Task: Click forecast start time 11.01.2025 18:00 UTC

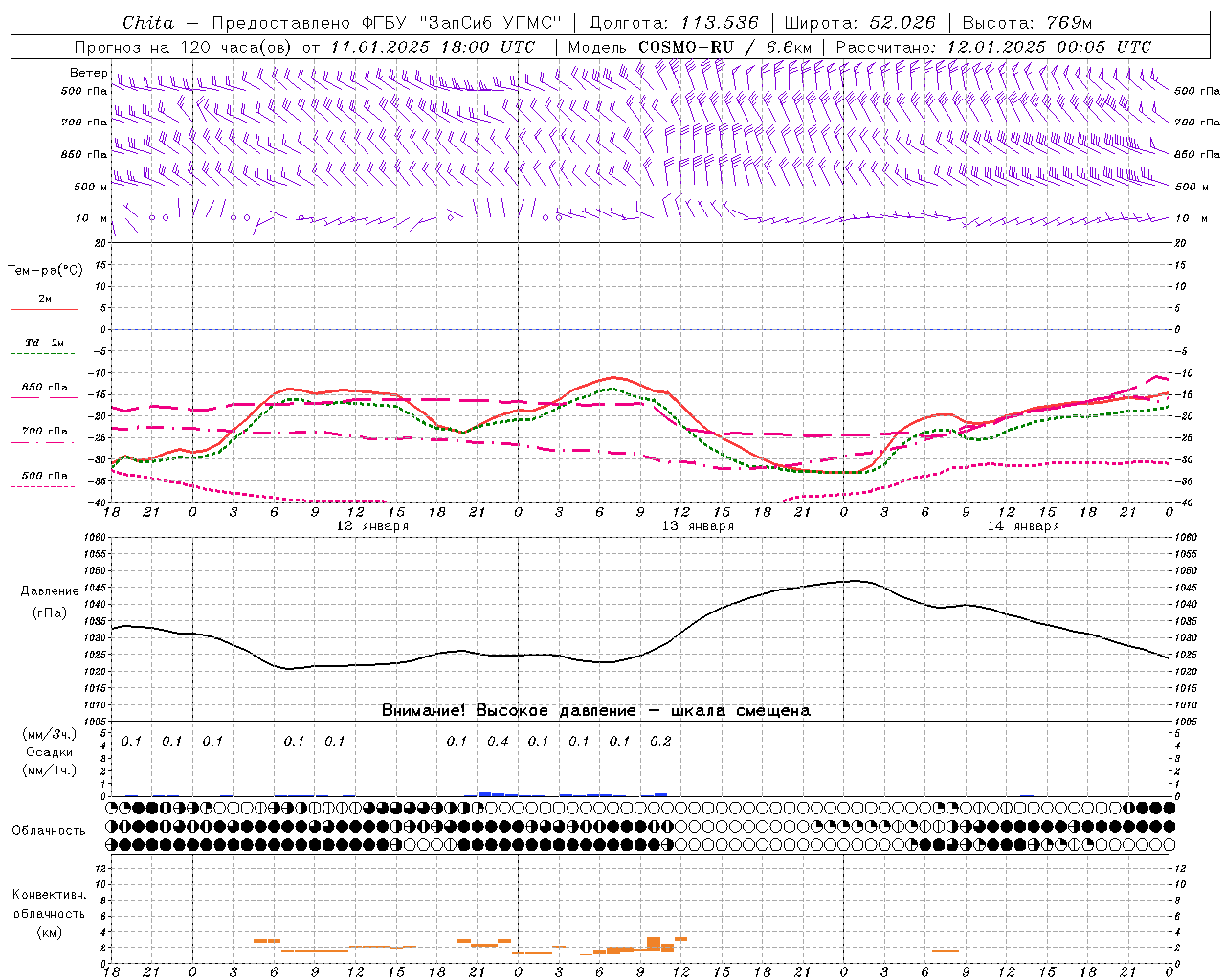Action: (x=433, y=47)
